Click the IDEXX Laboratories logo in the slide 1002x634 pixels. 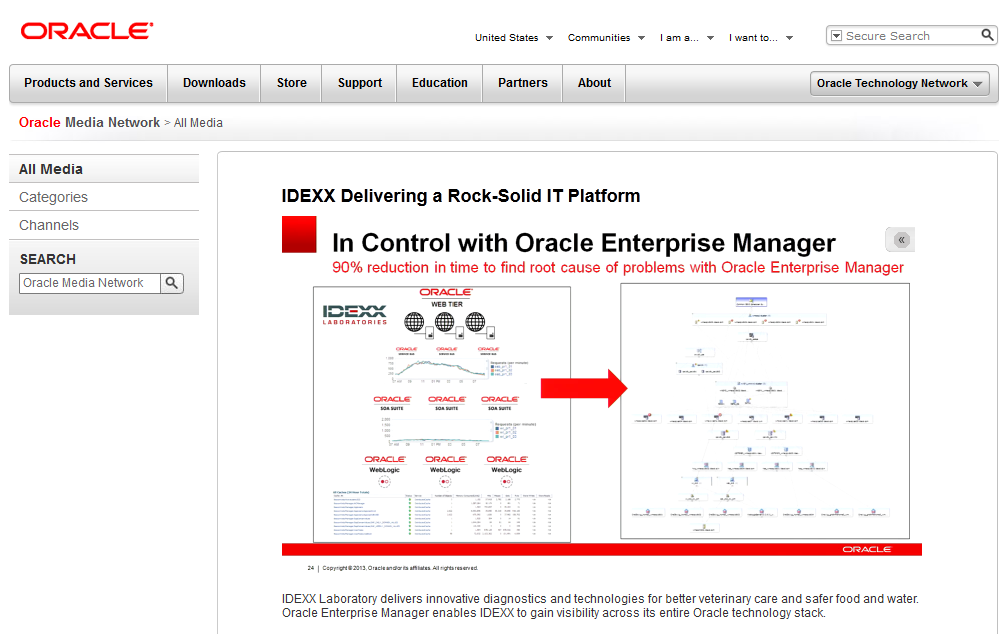pyautogui.click(x=355, y=314)
